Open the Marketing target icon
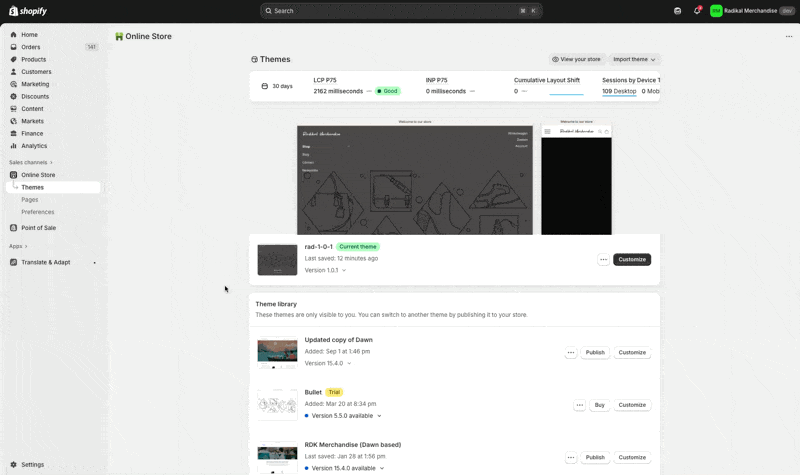Image resolution: width=800 pixels, height=475 pixels. [13, 84]
